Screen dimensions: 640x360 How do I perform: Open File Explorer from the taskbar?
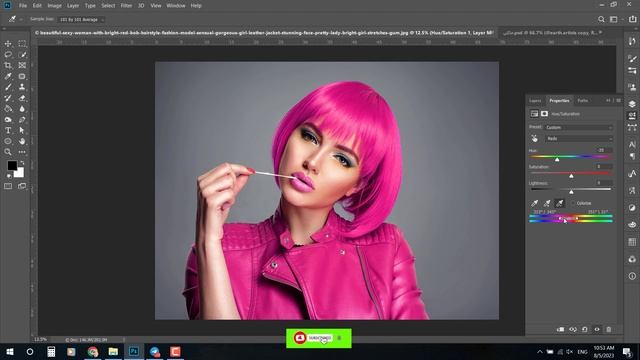click(x=113, y=352)
